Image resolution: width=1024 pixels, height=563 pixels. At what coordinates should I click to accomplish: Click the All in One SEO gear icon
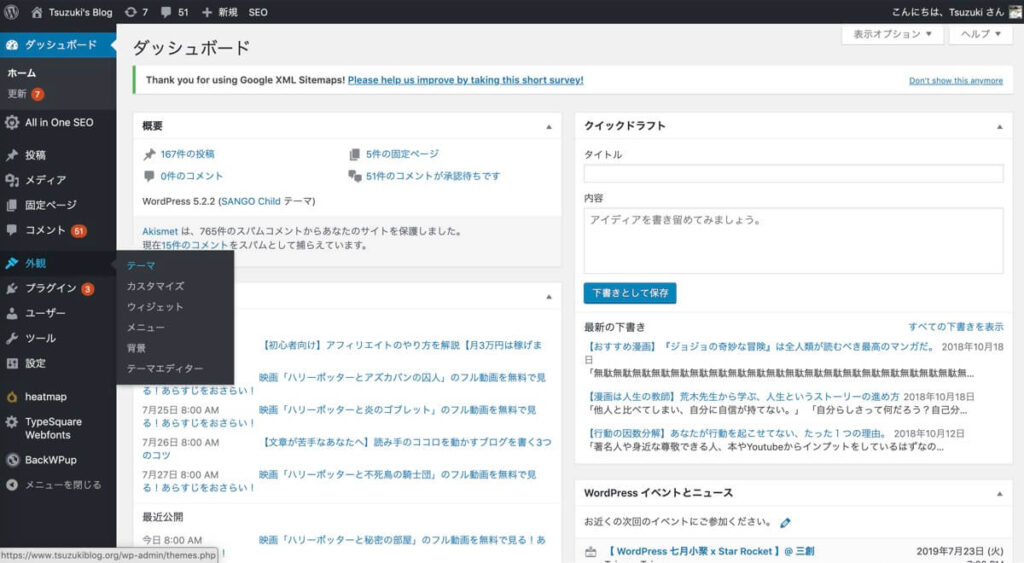[12, 122]
